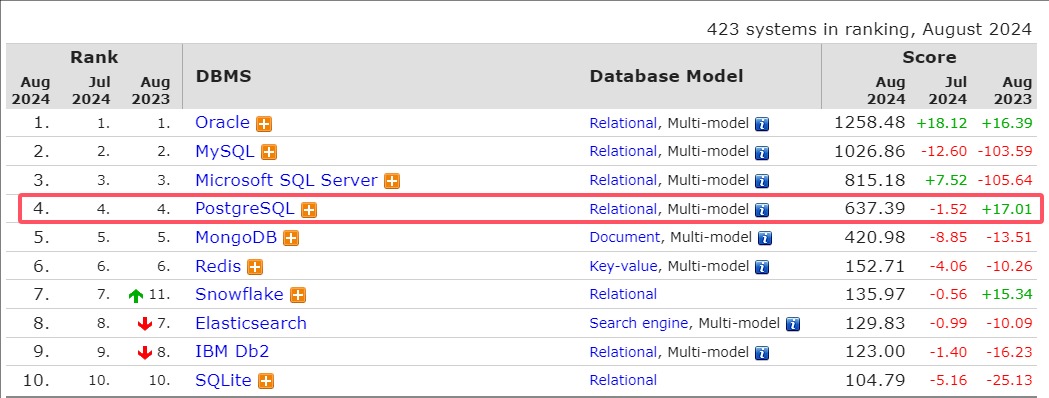Open the SQLite DBMS link
Screen dimensions: 1049x398
pos(223,381)
